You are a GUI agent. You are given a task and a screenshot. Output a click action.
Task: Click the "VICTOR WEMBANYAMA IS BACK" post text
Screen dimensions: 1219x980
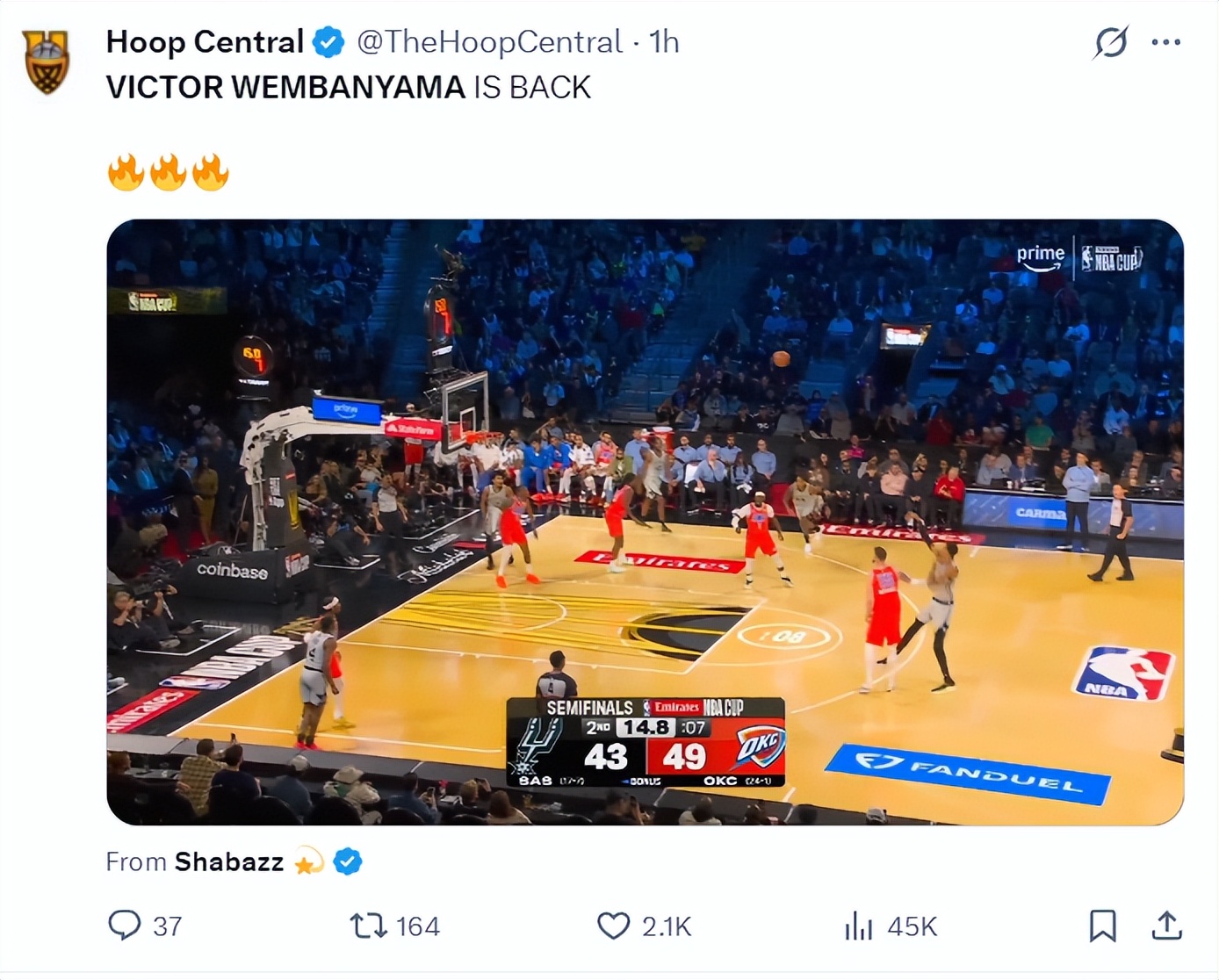point(348,88)
